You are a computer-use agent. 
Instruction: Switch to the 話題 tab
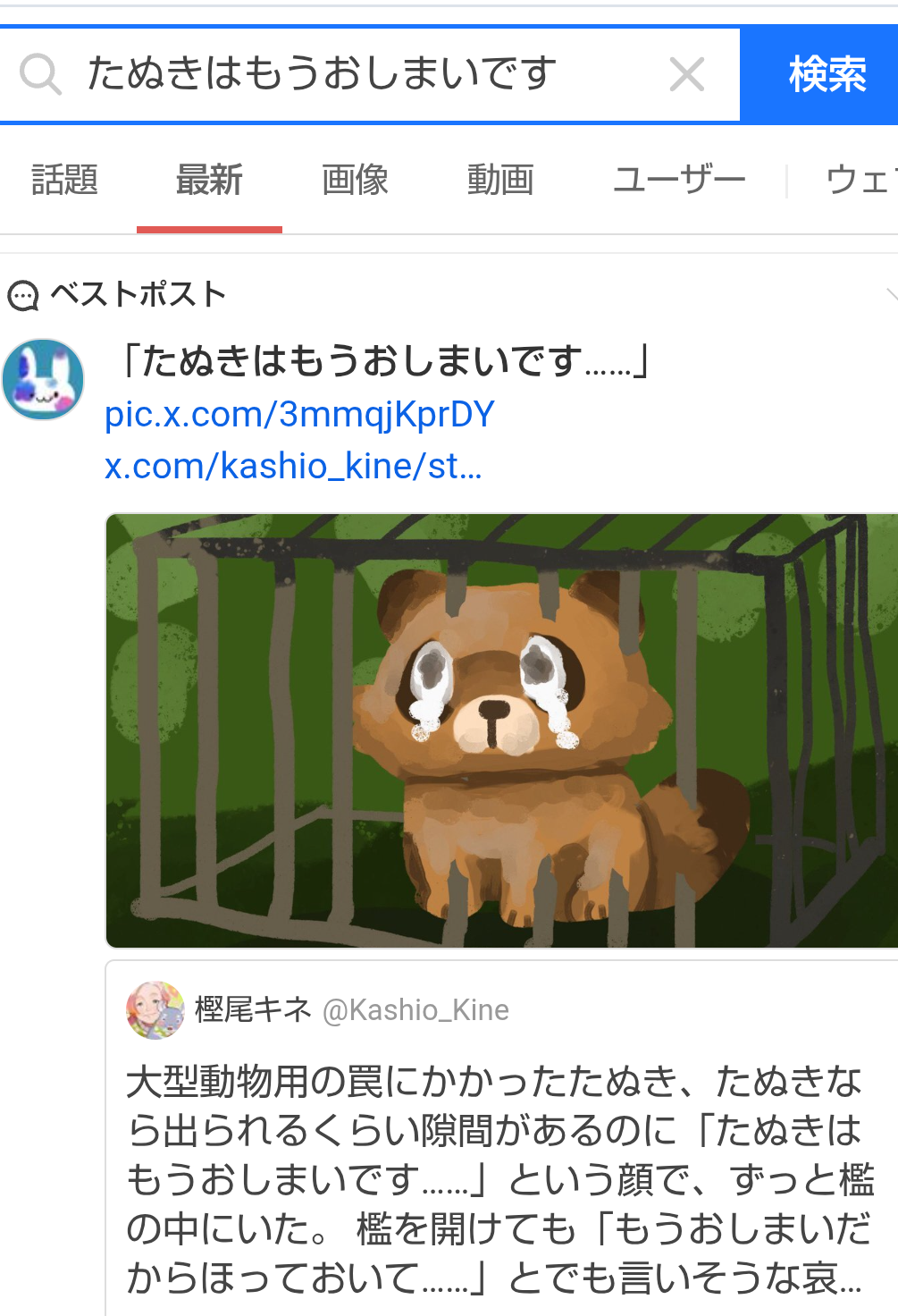[64, 180]
